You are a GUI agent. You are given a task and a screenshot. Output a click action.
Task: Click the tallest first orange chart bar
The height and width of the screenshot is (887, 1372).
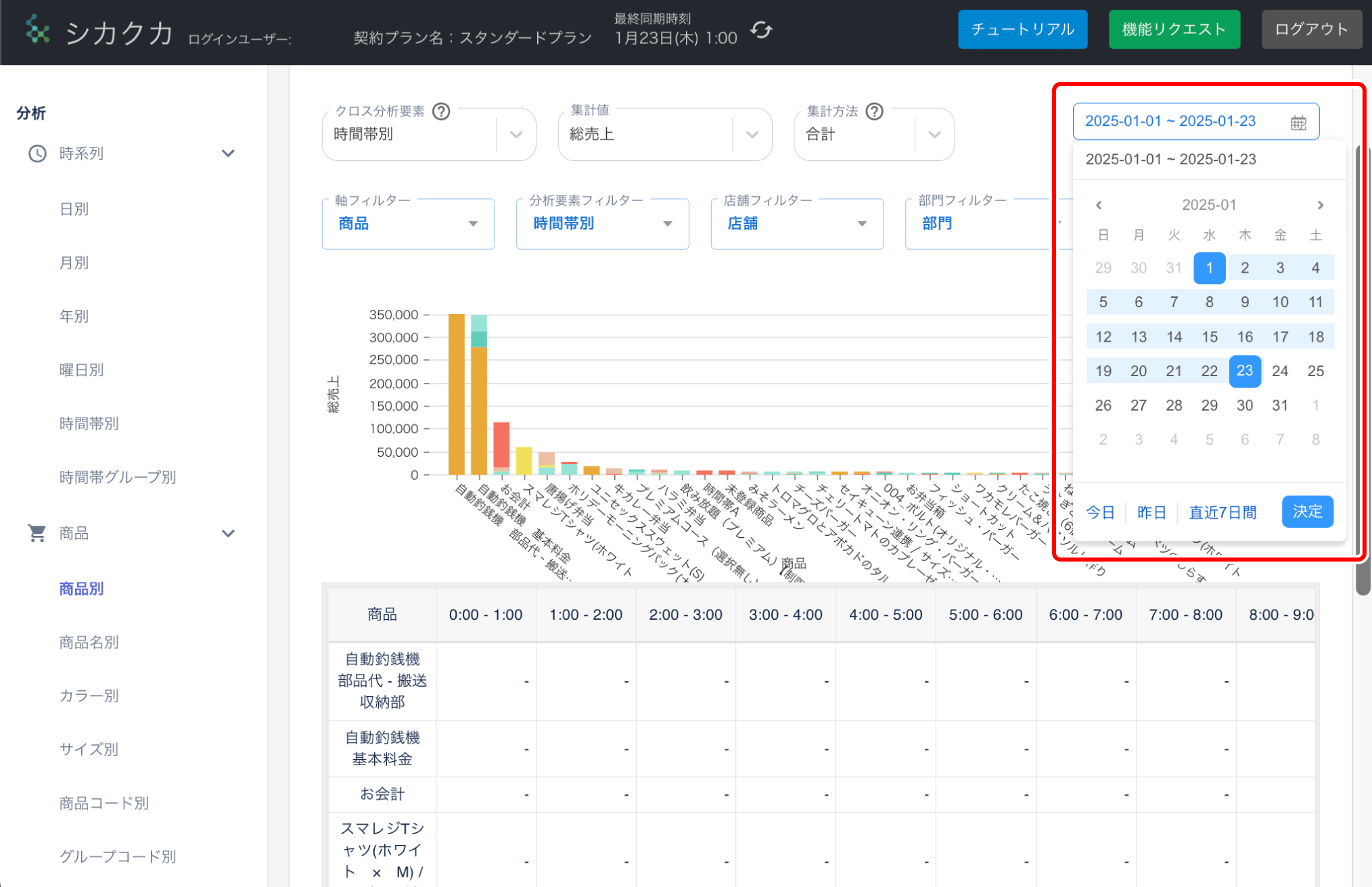(457, 394)
